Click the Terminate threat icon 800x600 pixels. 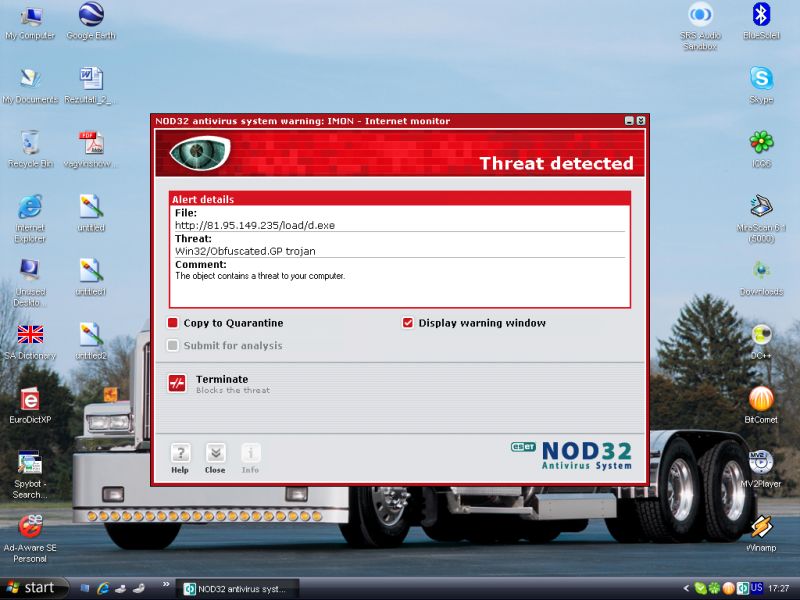tap(177, 383)
